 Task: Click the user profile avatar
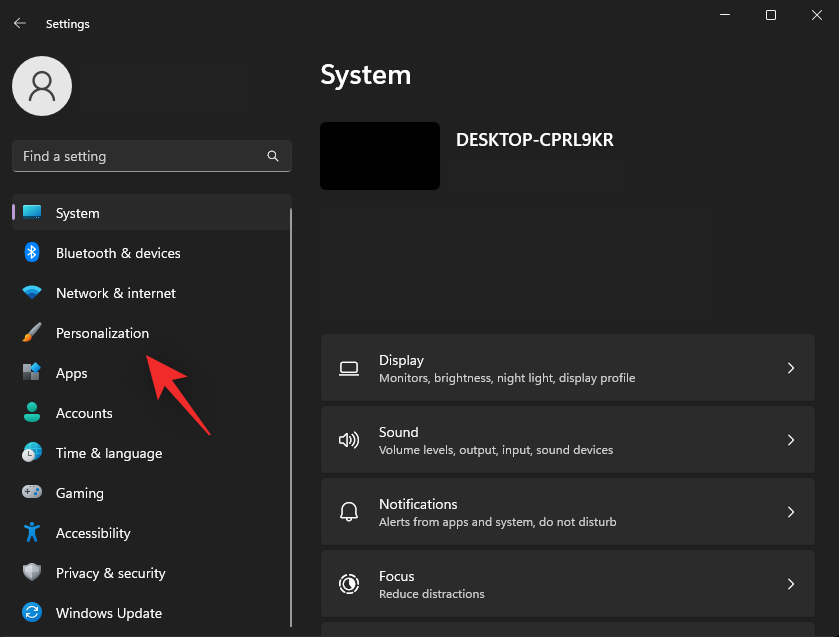[x=41, y=85]
